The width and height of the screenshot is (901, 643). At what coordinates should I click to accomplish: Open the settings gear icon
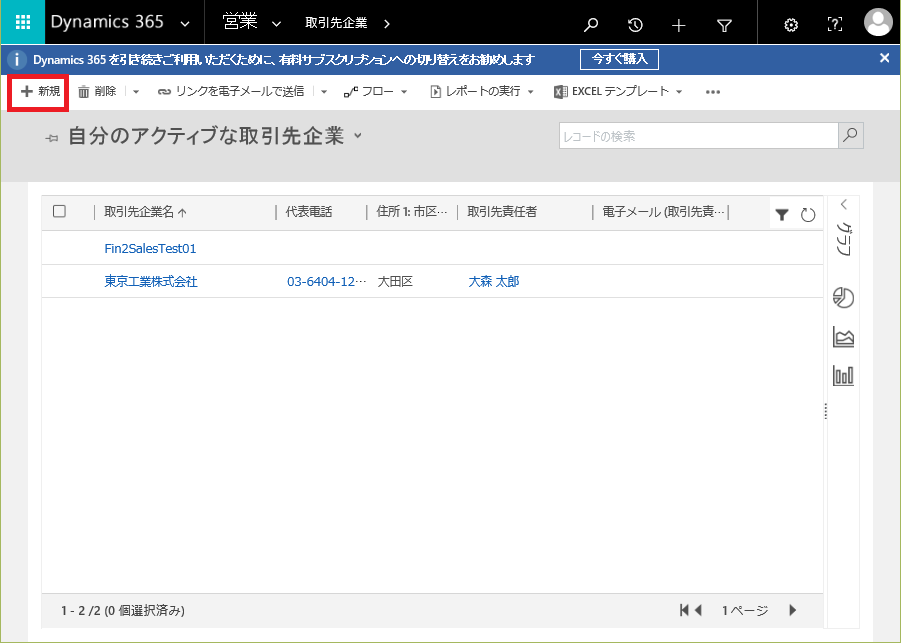(x=791, y=25)
